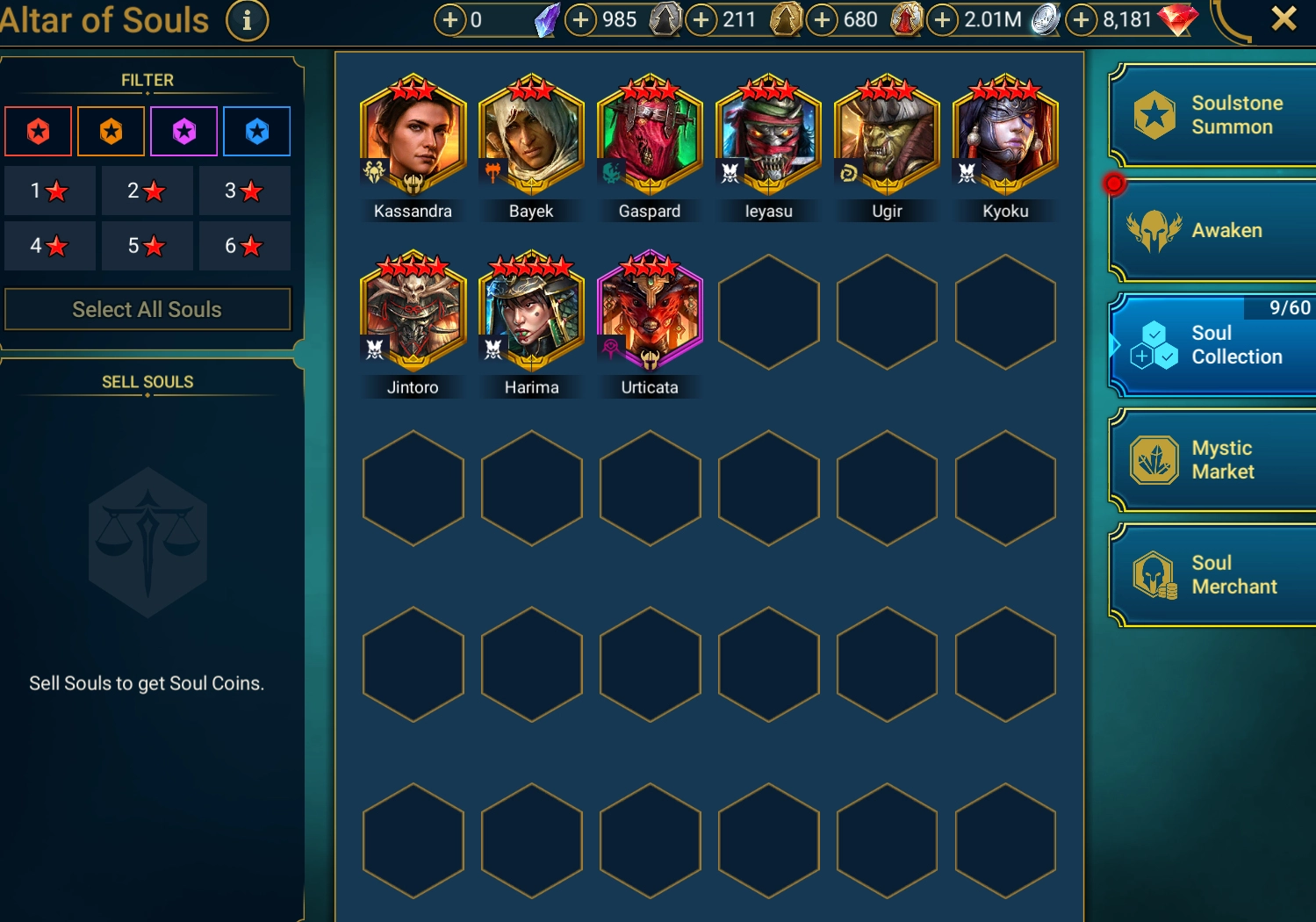Toggle the red Legendary rarity filter
Screen dimensions: 1316x922
point(38,132)
